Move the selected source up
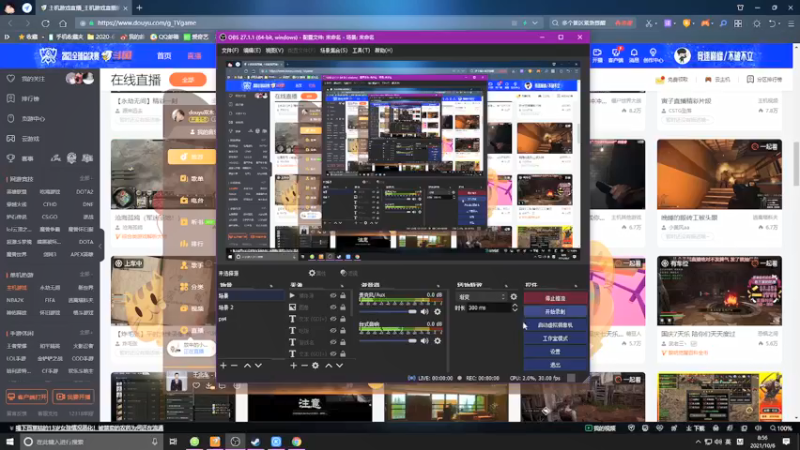 [328, 365]
